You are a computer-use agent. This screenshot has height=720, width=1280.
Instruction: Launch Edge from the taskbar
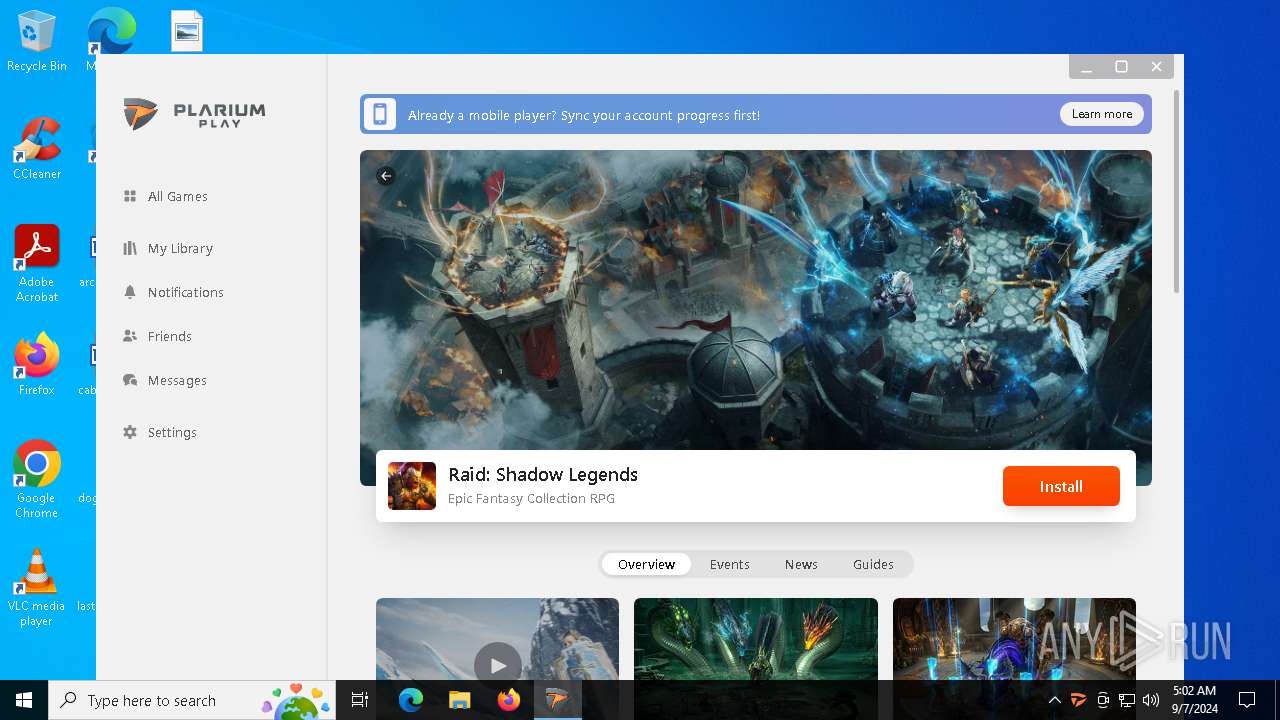(411, 700)
